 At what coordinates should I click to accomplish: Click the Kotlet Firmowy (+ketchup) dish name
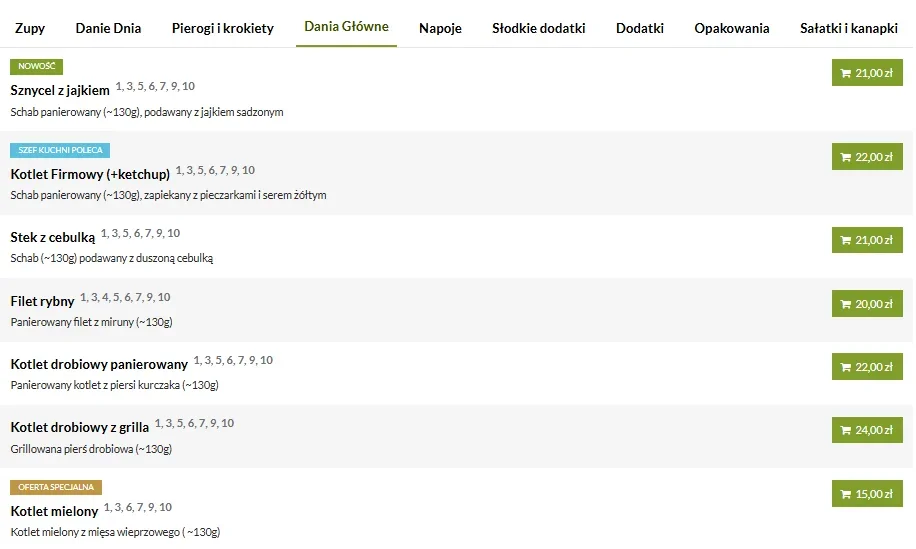(x=90, y=174)
